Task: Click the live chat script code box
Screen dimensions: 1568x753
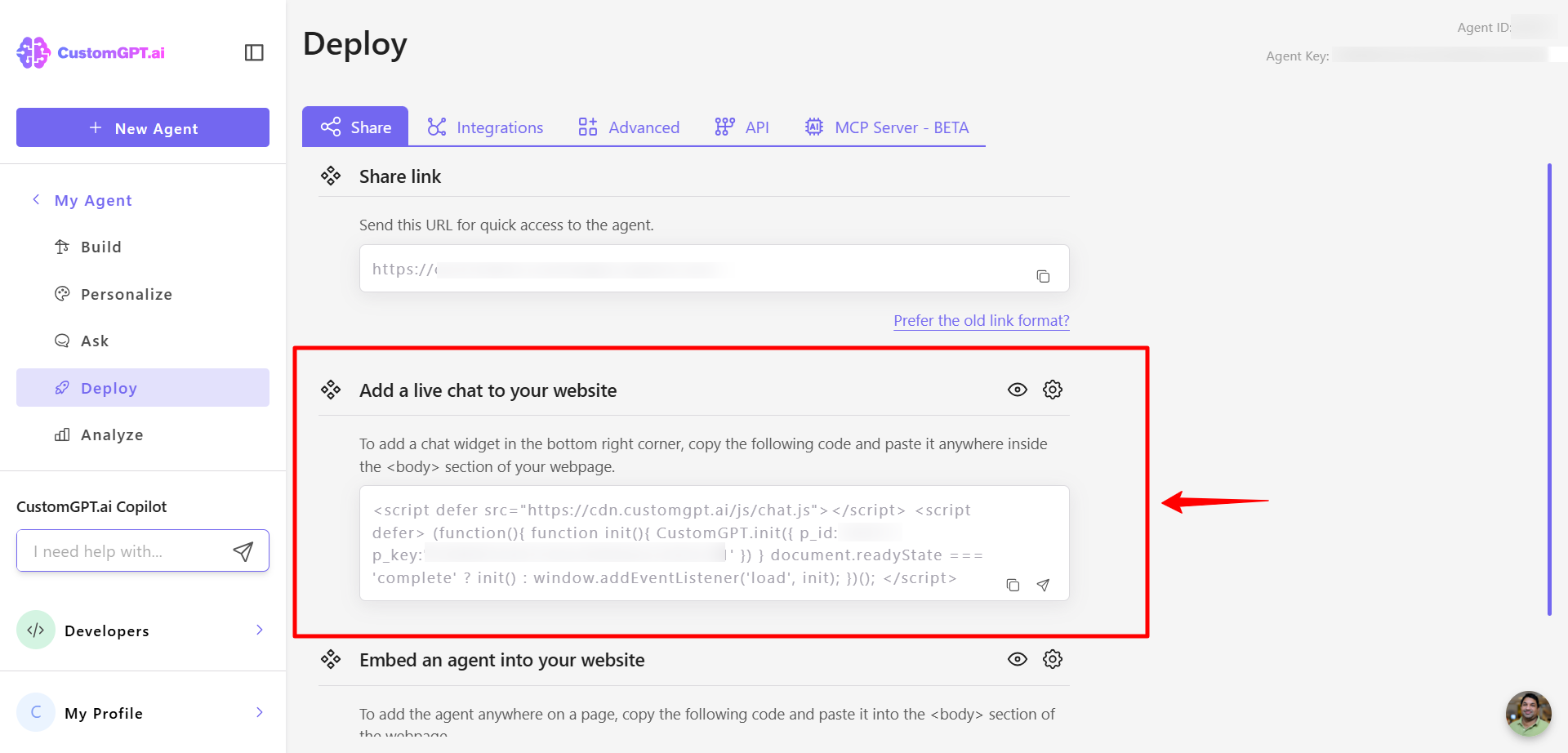Action: click(715, 543)
